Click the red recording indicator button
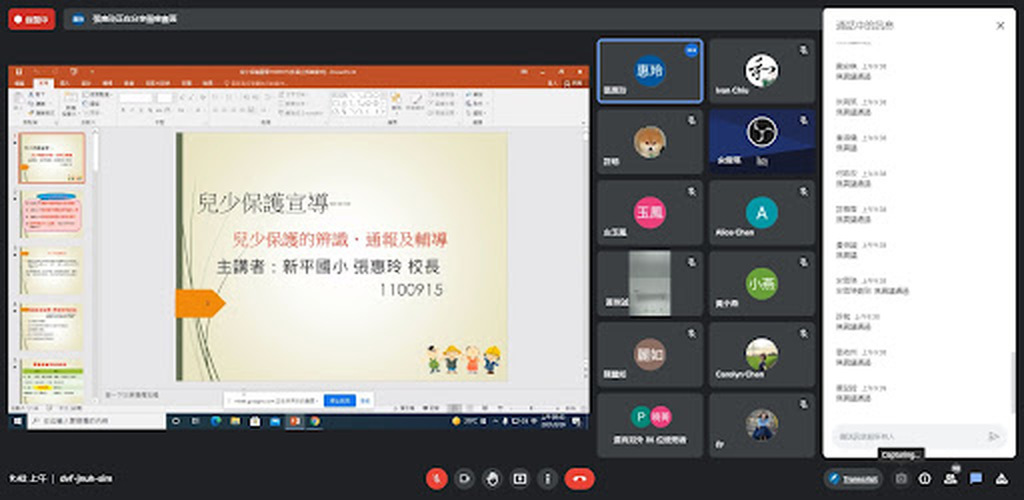 pos(31,19)
